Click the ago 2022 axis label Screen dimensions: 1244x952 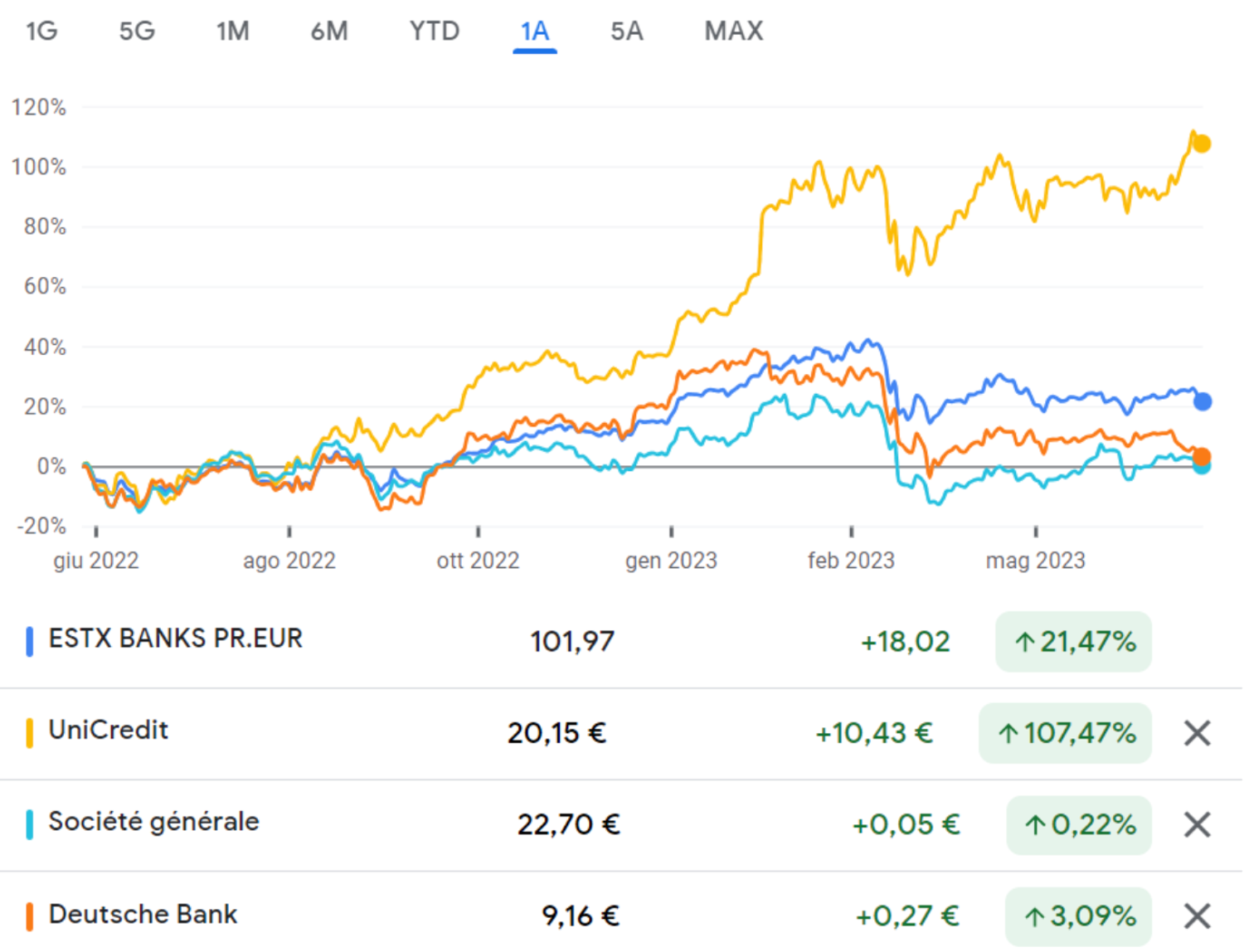coord(289,561)
